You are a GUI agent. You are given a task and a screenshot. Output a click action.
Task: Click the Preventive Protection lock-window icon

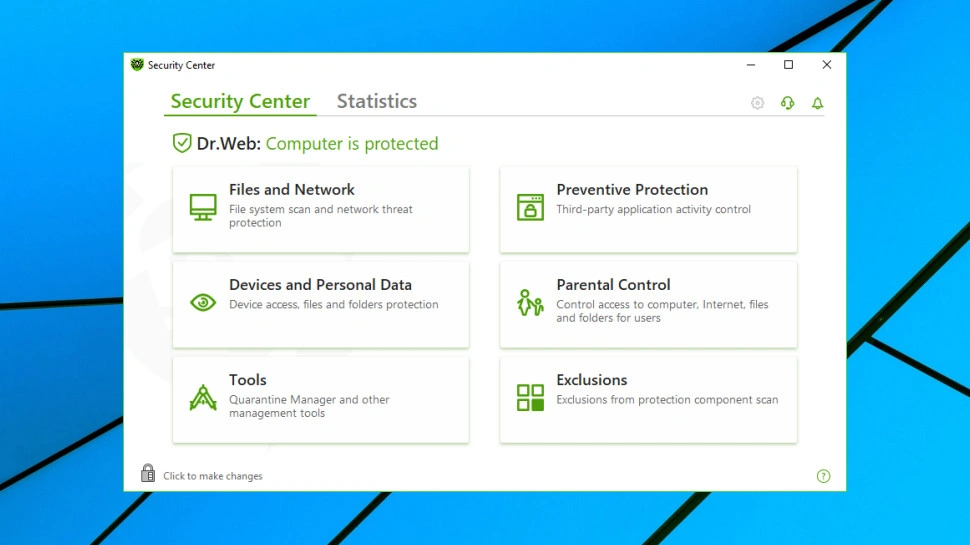[530, 207]
